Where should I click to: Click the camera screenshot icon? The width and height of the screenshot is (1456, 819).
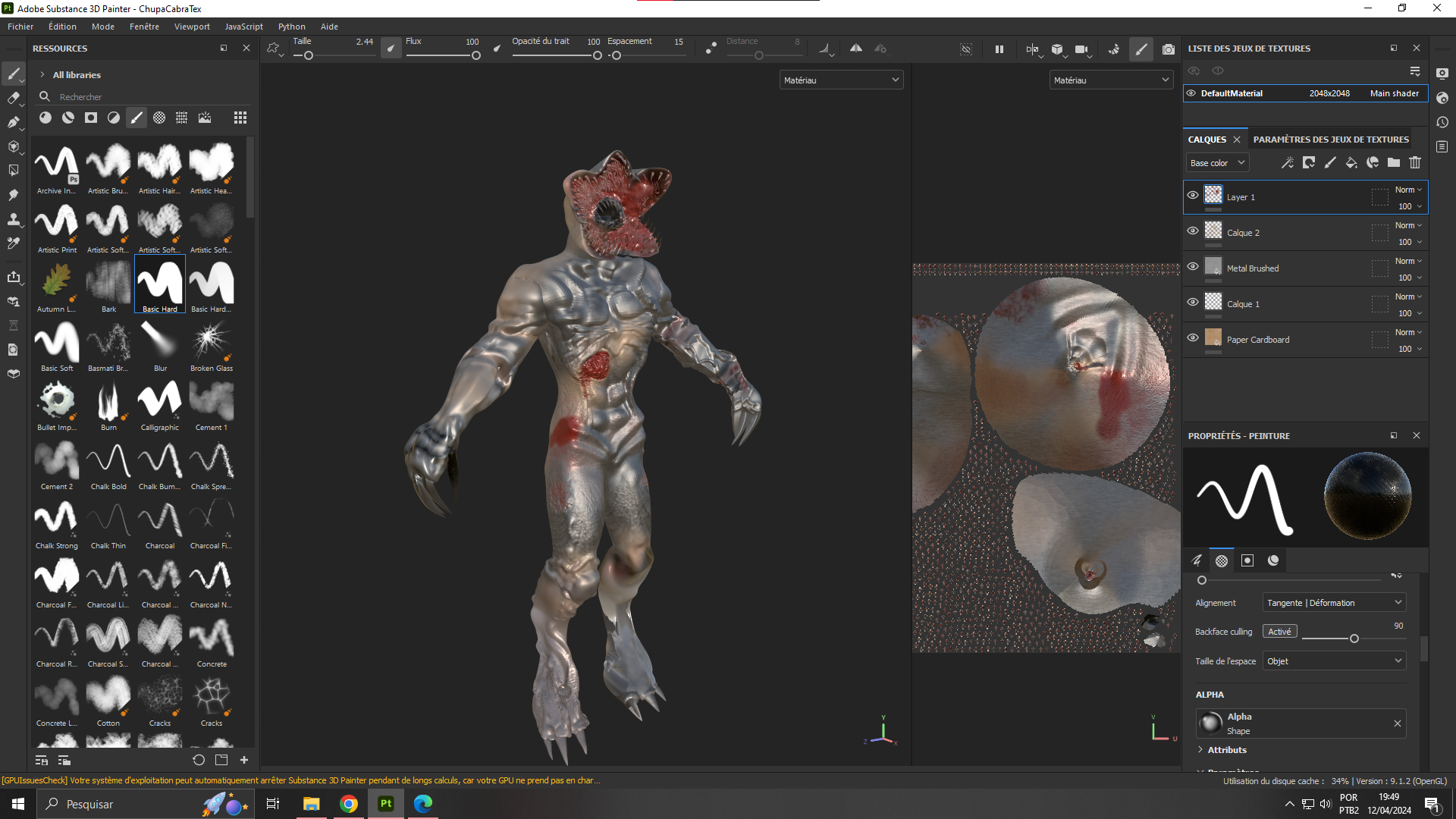click(x=1169, y=49)
